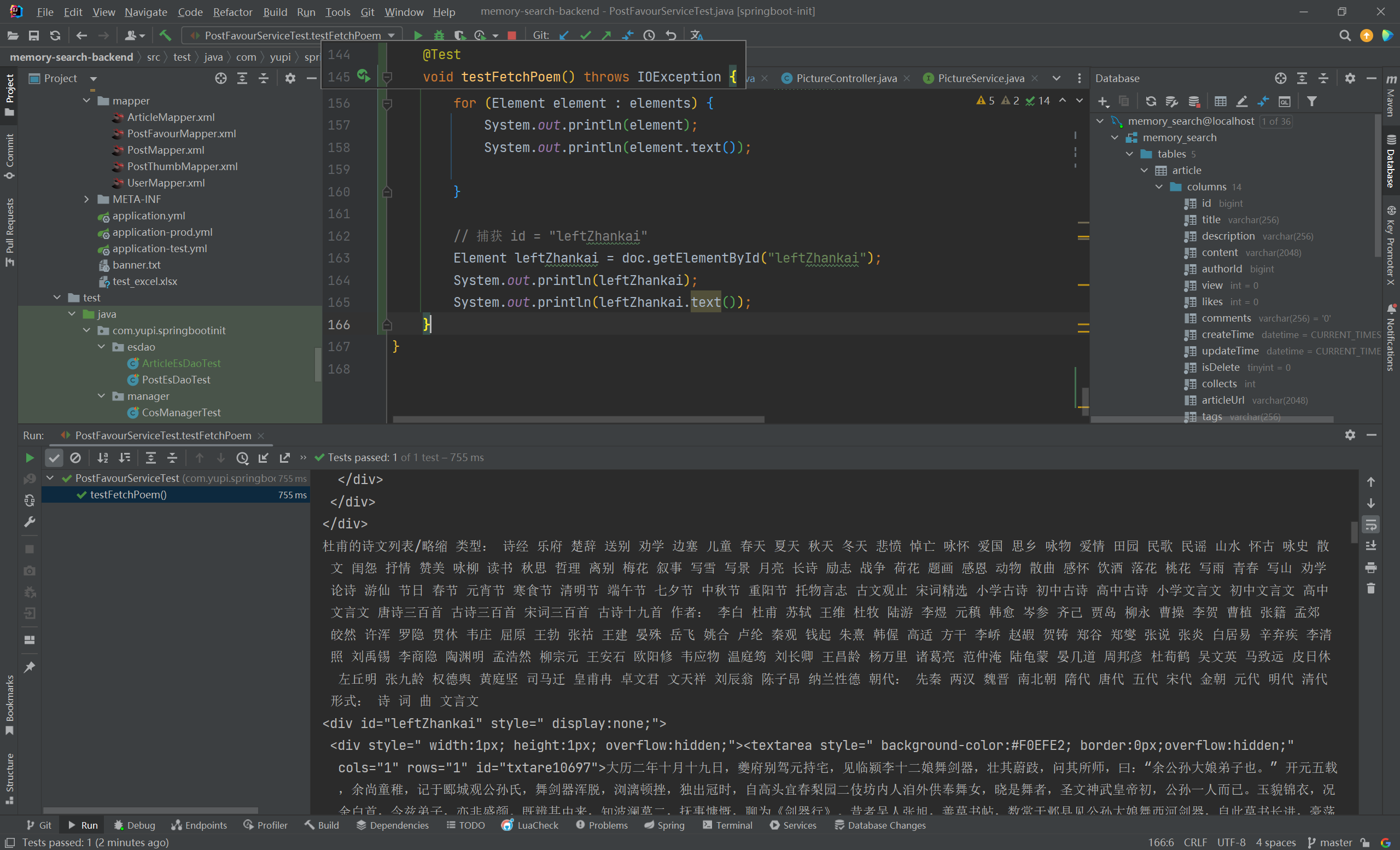Image resolution: width=1400 pixels, height=850 pixels.
Task: Open Project panel settings gear
Action: point(290,78)
